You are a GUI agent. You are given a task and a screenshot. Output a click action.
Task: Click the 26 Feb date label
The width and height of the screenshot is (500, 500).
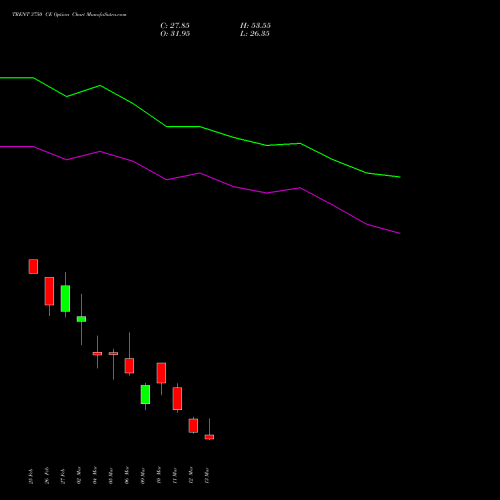pos(47,476)
